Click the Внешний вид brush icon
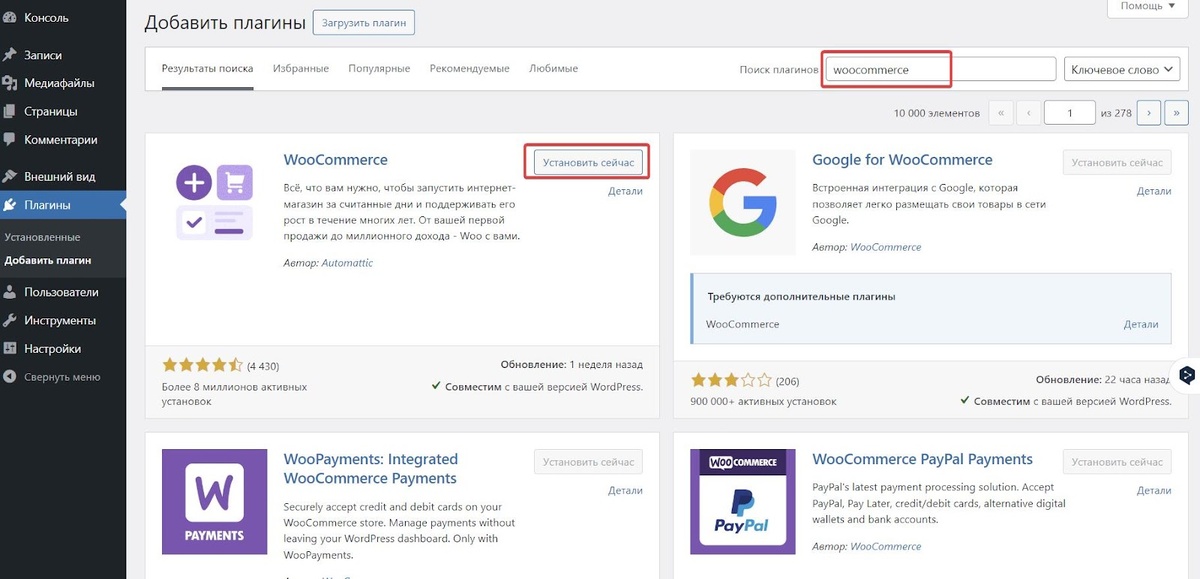 click(10, 176)
